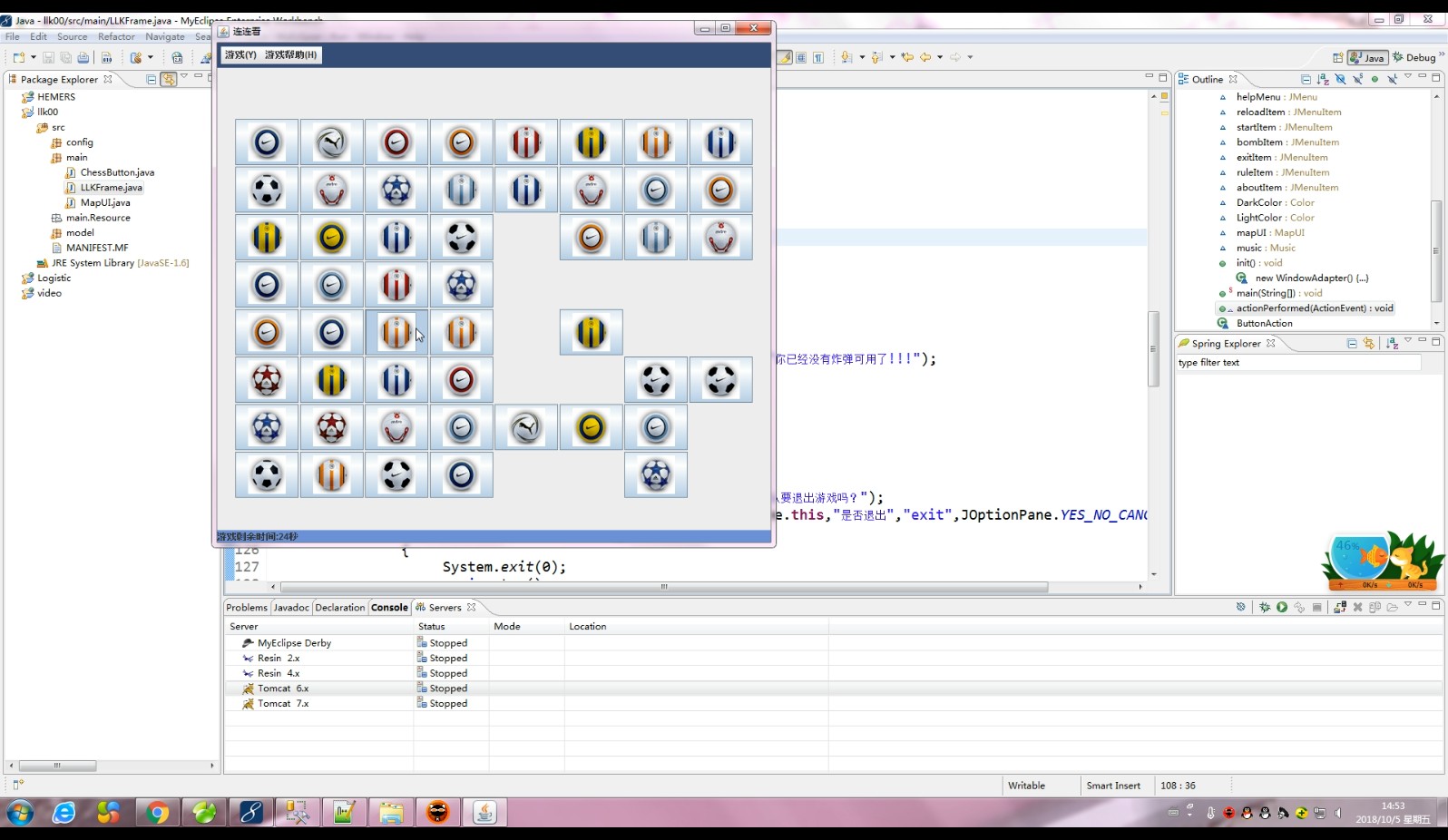Toggle Block Selection Mode icon
The width and height of the screenshot is (1448, 840).
tap(802, 57)
